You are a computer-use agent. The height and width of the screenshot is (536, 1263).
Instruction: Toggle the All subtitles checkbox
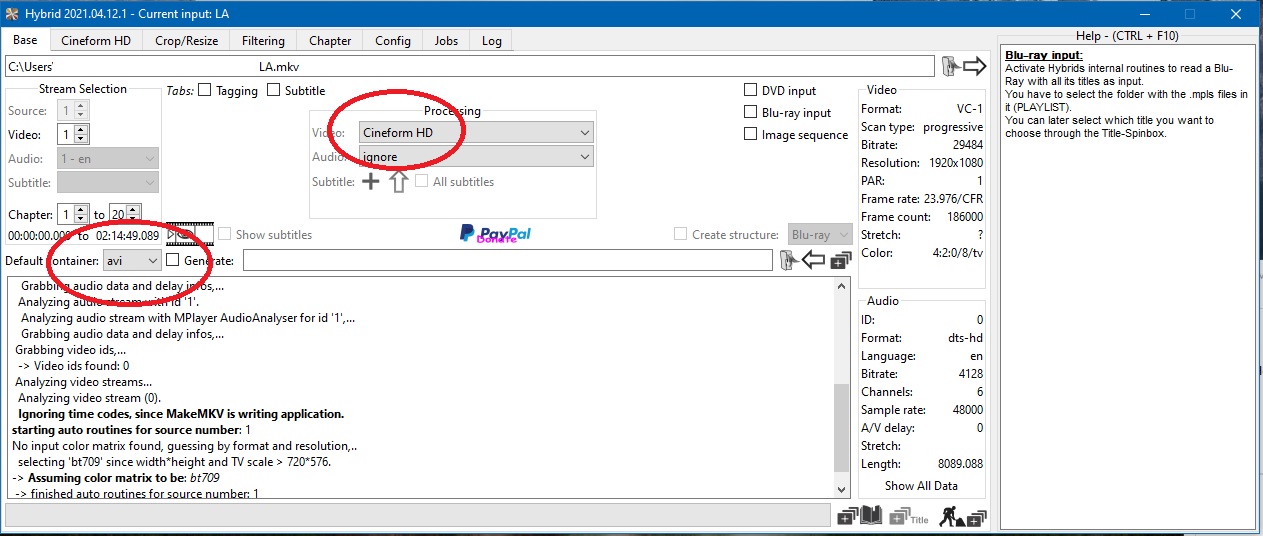pos(422,181)
